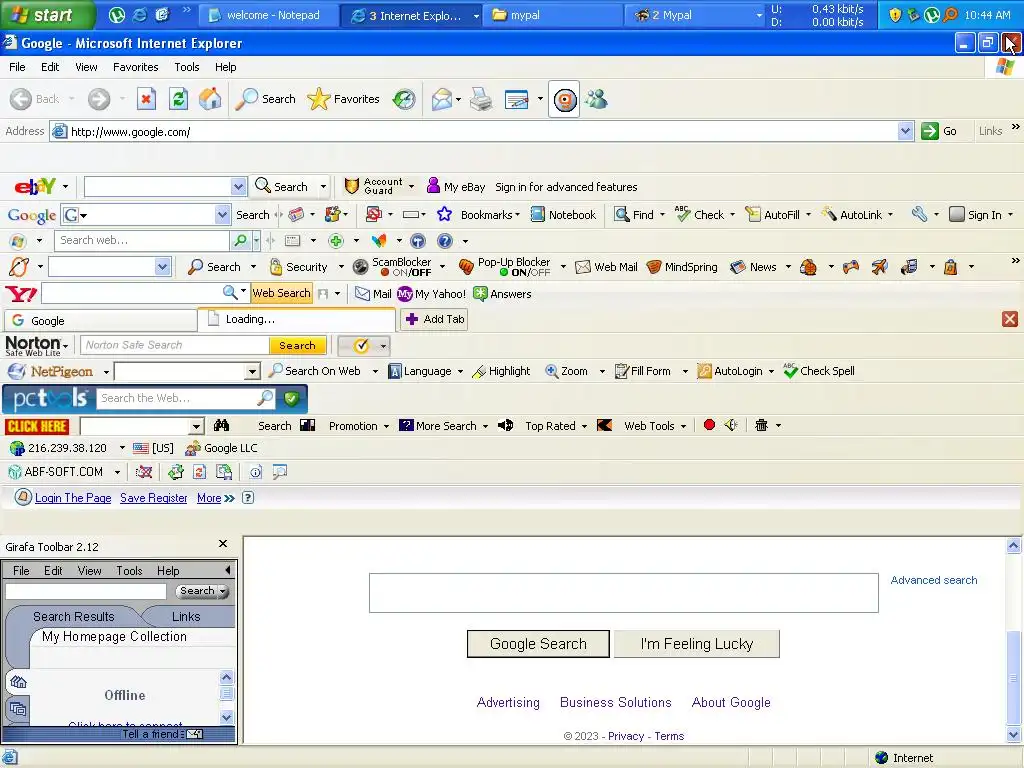Open the View menu in Girafa Toolbar
Image resolution: width=1024 pixels, height=768 pixels.
point(89,571)
